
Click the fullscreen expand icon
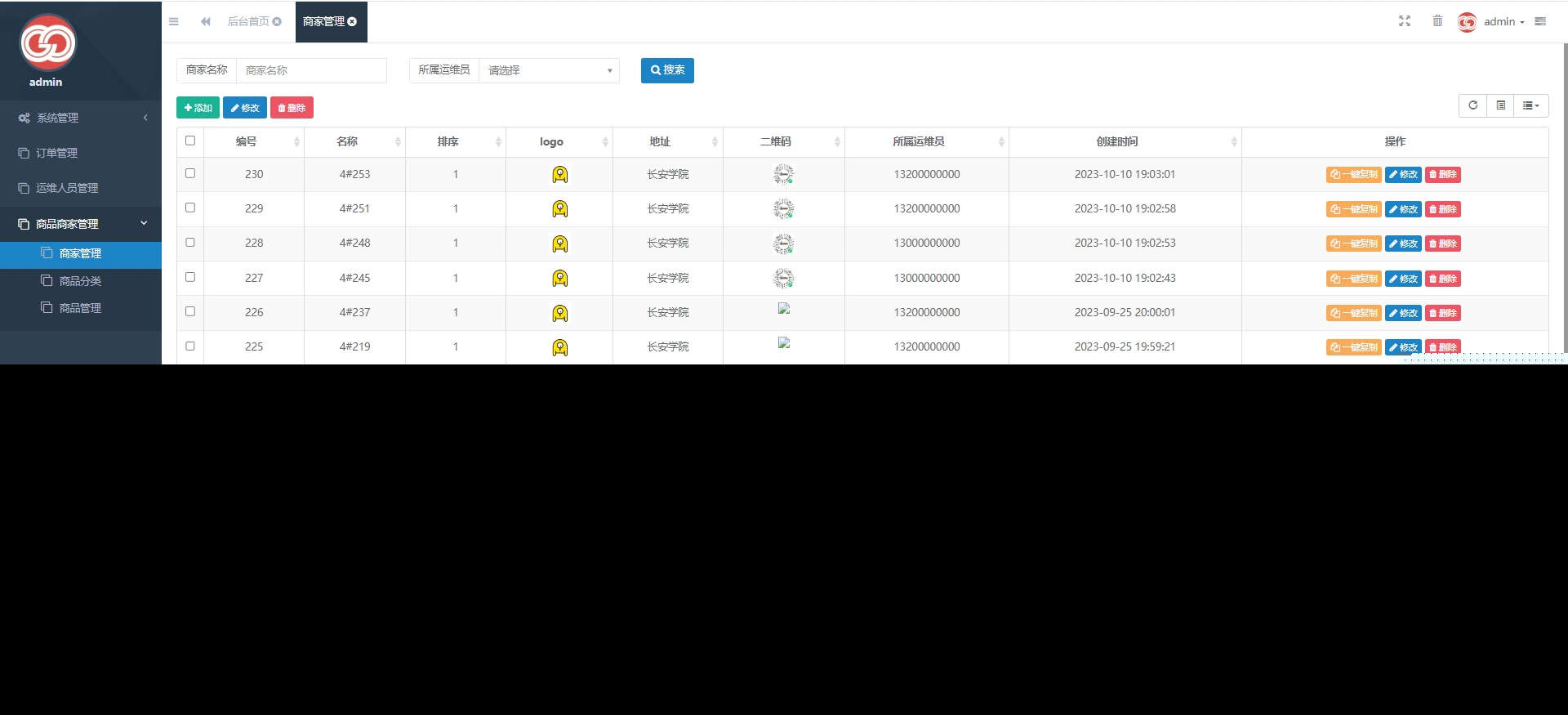coord(1404,21)
